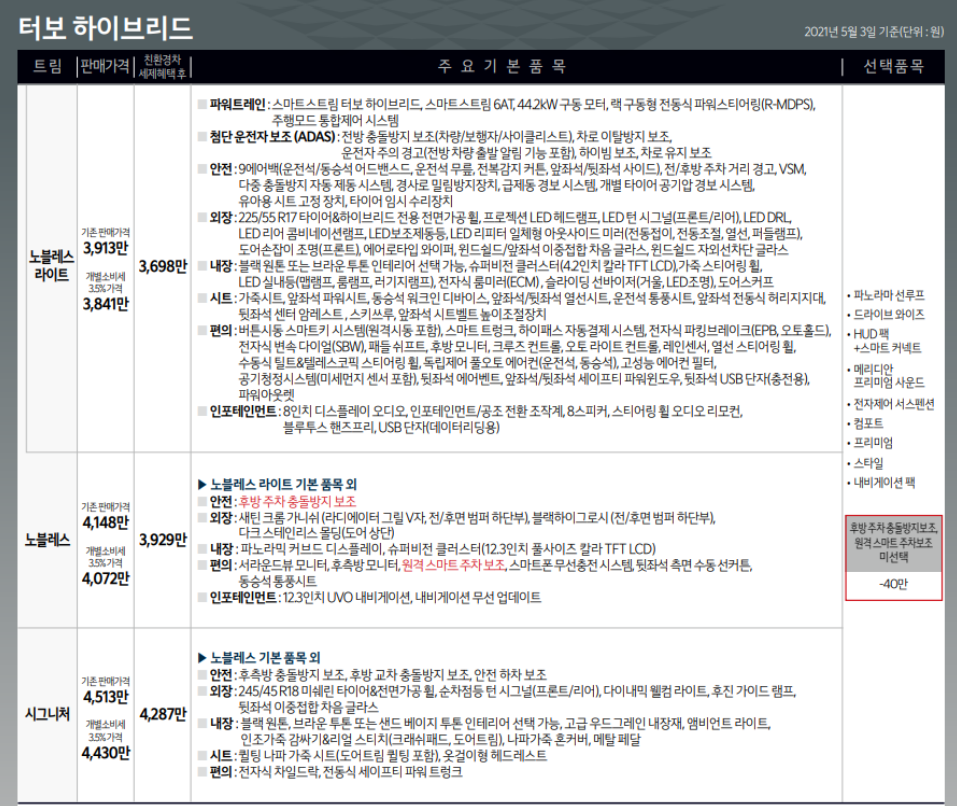Expand the 노블레스 라이트 기본 품목 외 arrow
The image size is (957, 806).
(x=204, y=484)
